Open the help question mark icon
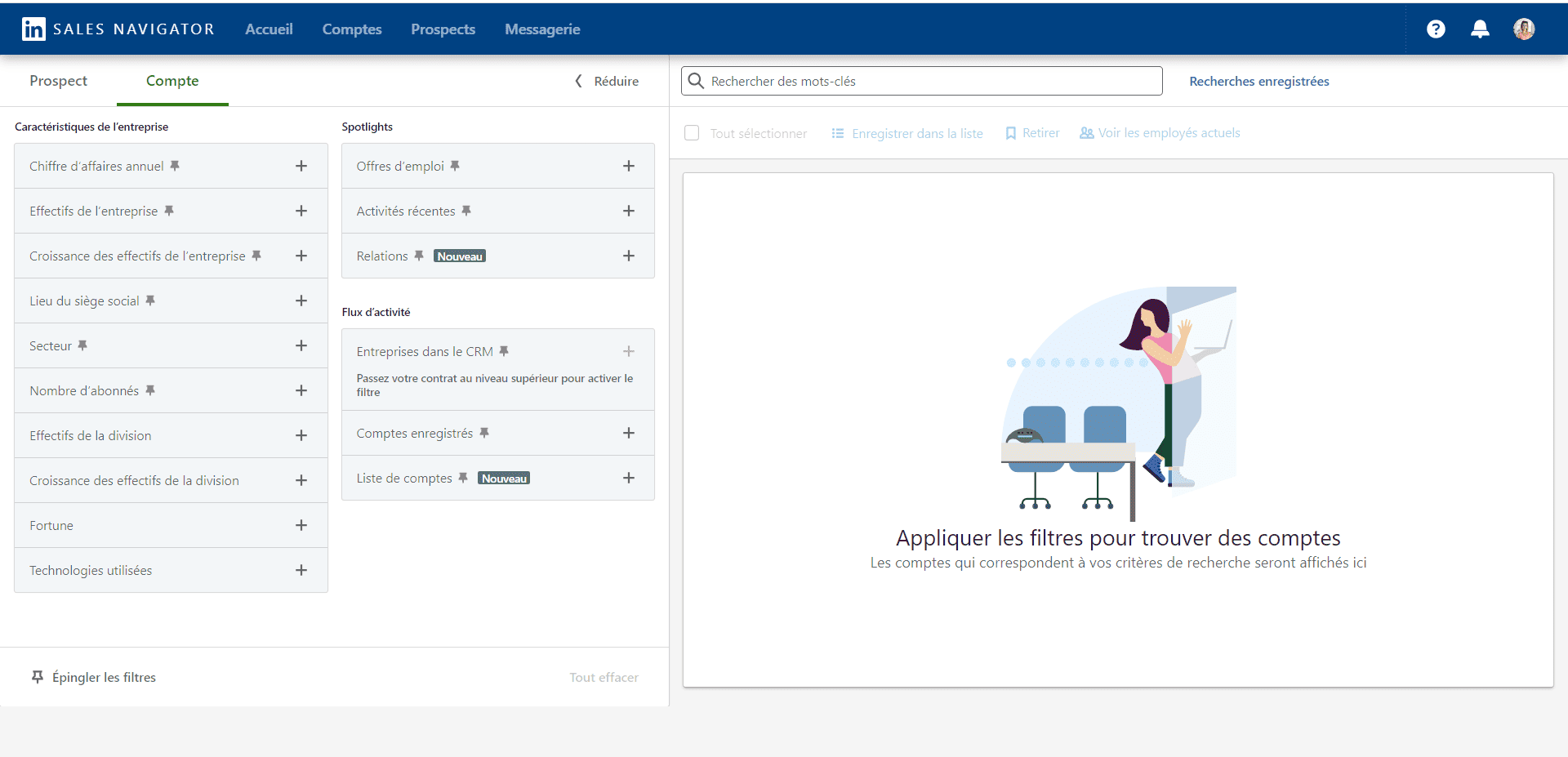This screenshot has height=757, width=1568. (x=1436, y=29)
